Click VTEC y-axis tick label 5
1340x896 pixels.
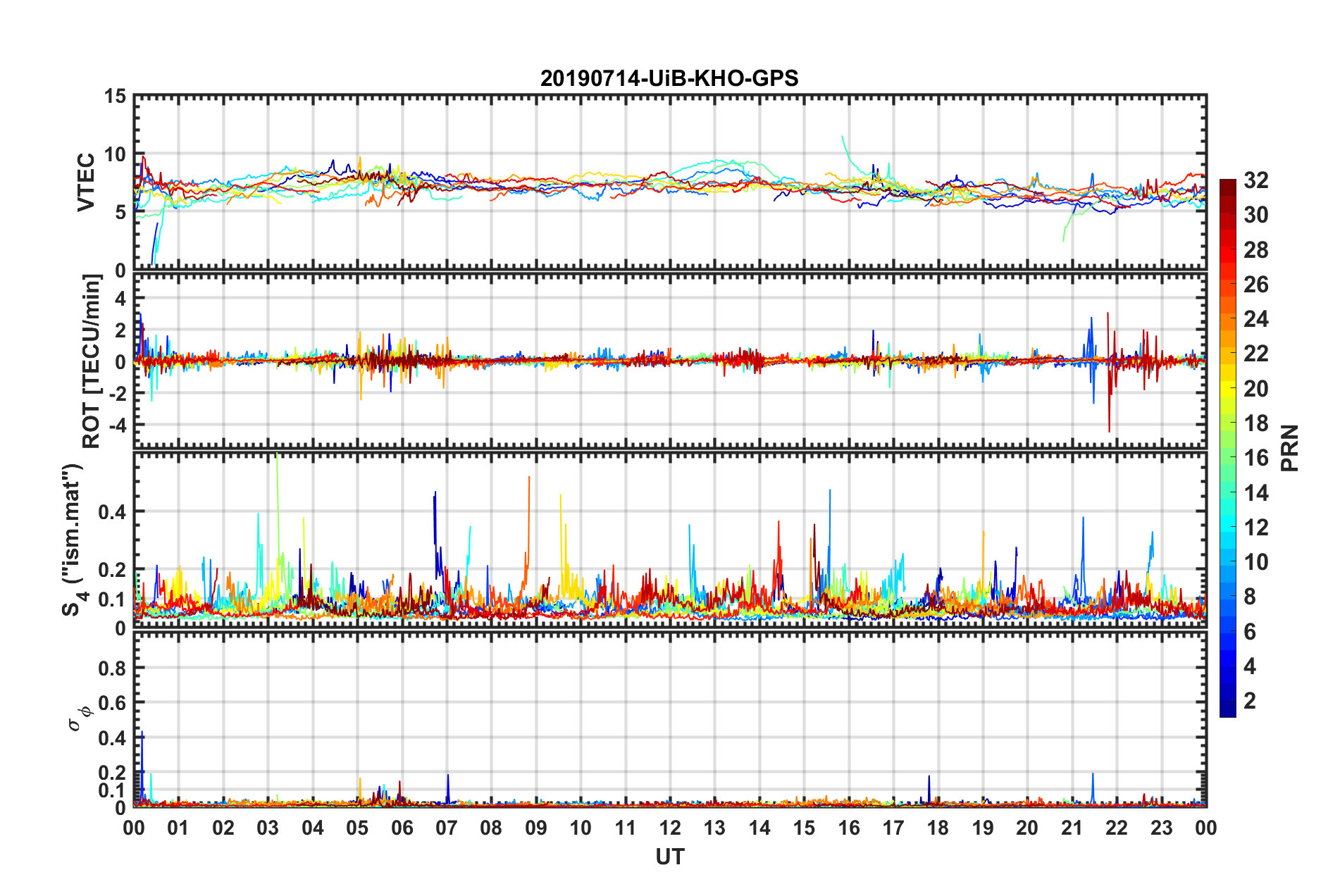tap(120, 212)
